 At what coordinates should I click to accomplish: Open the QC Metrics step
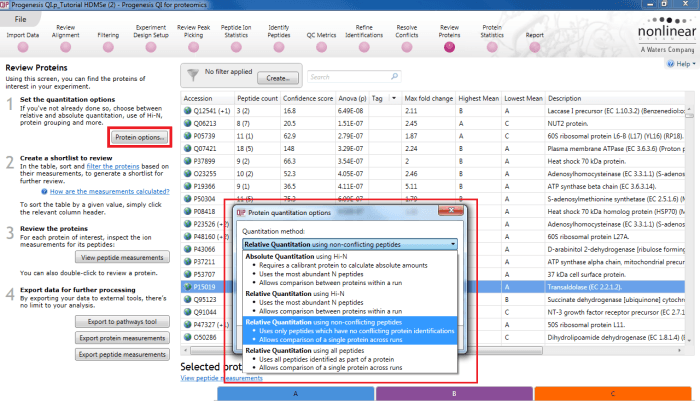click(x=321, y=47)
